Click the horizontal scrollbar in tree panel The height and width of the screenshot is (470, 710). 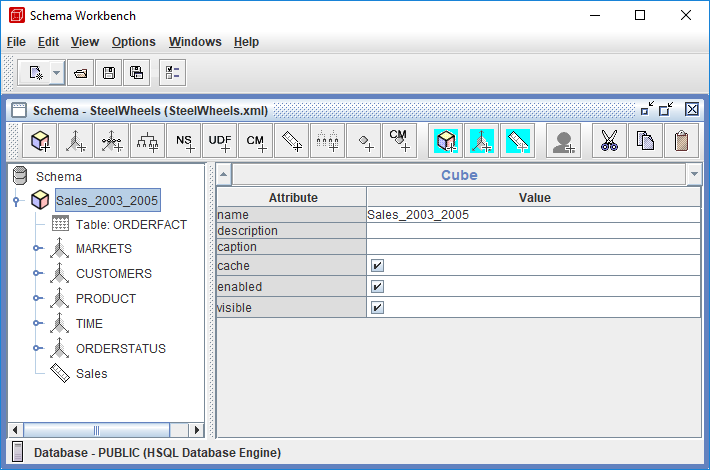pyautogui.click(x=98, y=430)
